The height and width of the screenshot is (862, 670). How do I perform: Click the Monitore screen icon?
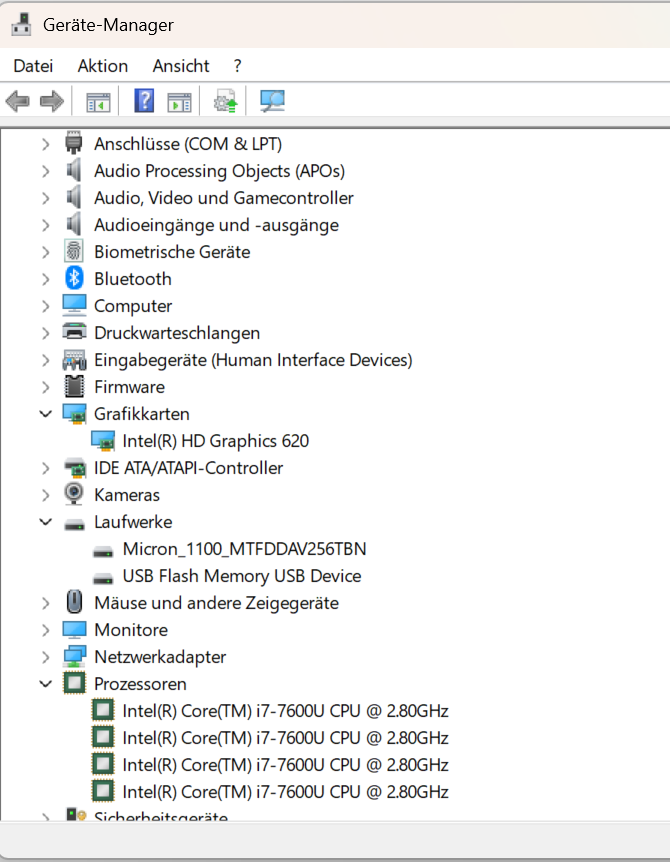pos(74,629)
